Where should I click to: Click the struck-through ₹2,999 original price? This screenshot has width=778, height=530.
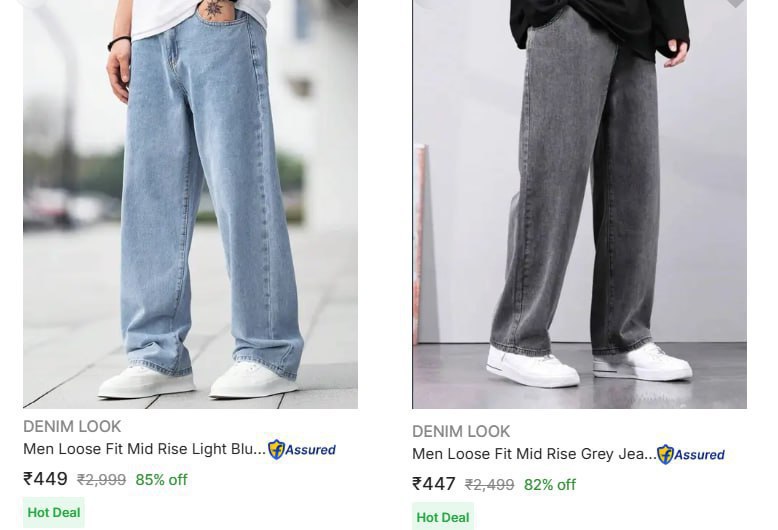[x=101, y=480]
